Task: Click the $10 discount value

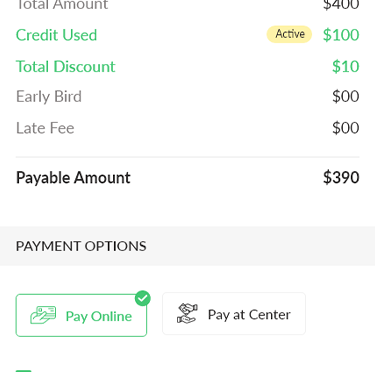Action: (346, 66)
